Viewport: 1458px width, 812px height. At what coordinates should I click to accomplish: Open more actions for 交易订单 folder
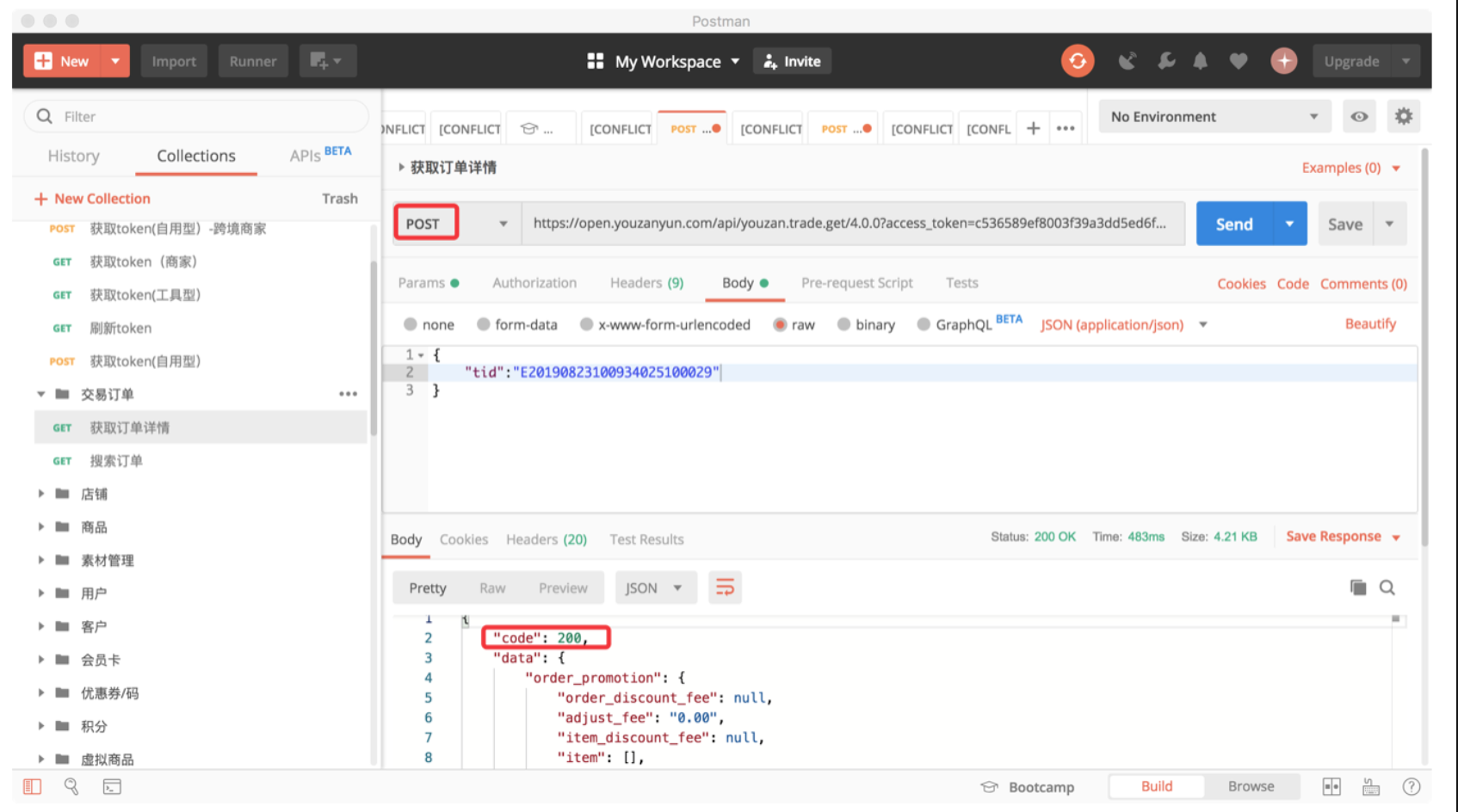point(348,394)
